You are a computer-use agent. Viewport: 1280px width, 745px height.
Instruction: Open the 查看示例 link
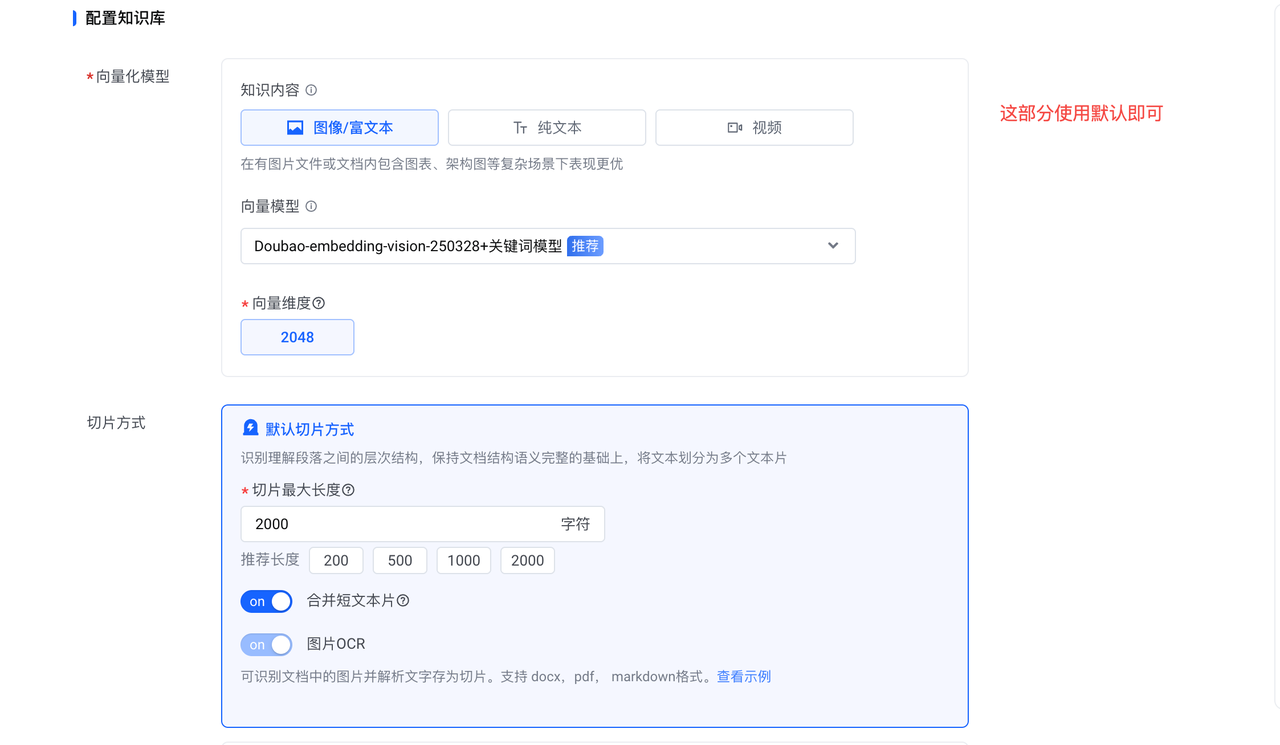pos(744,677)
